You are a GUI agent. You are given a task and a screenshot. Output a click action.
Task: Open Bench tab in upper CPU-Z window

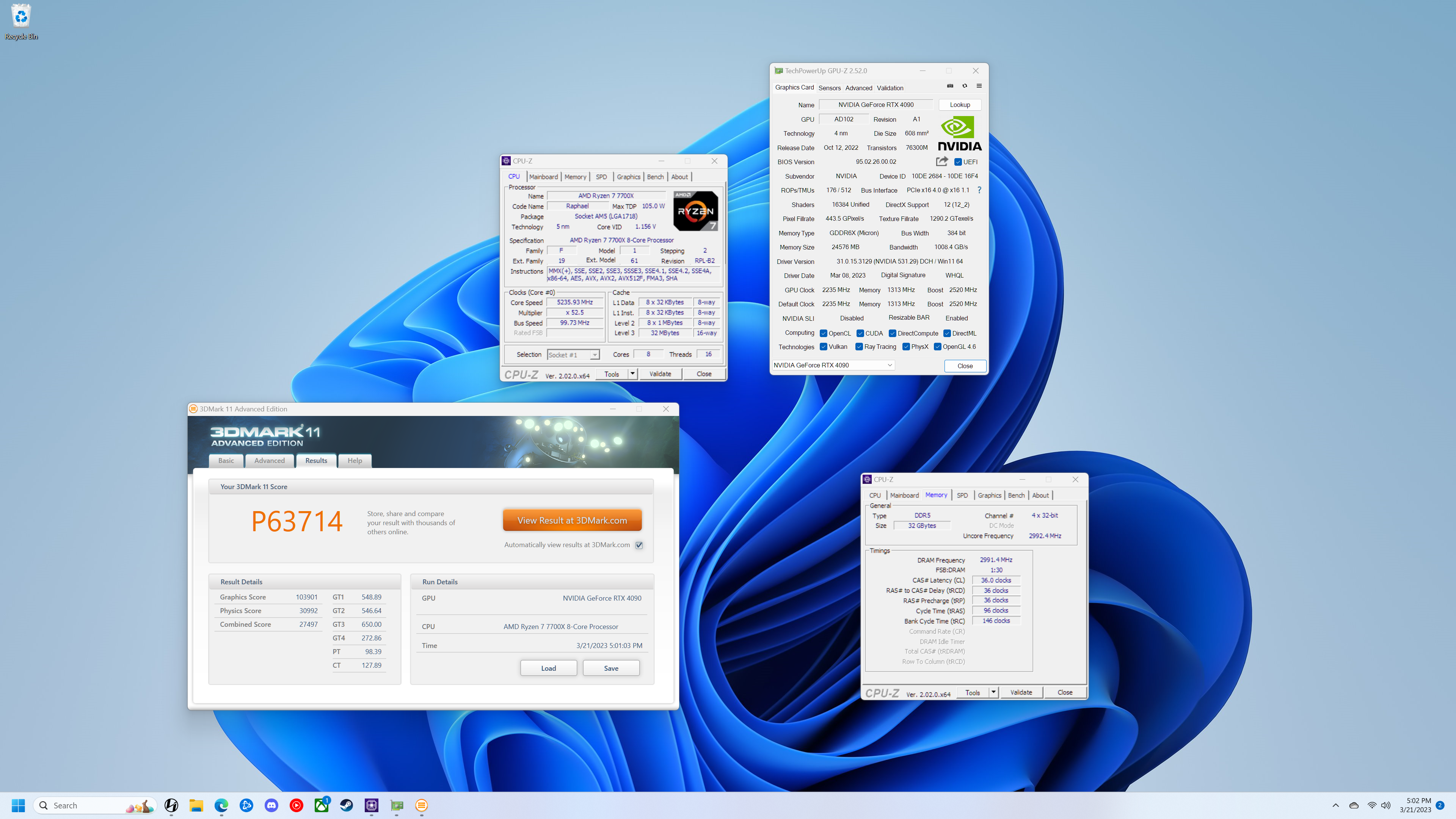point(655,177)
